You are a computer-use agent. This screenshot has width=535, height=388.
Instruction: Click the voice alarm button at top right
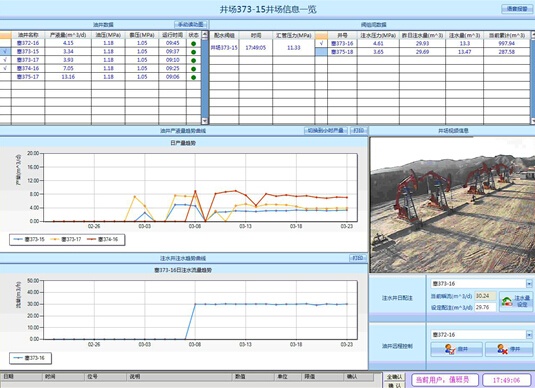click(517, 9)
